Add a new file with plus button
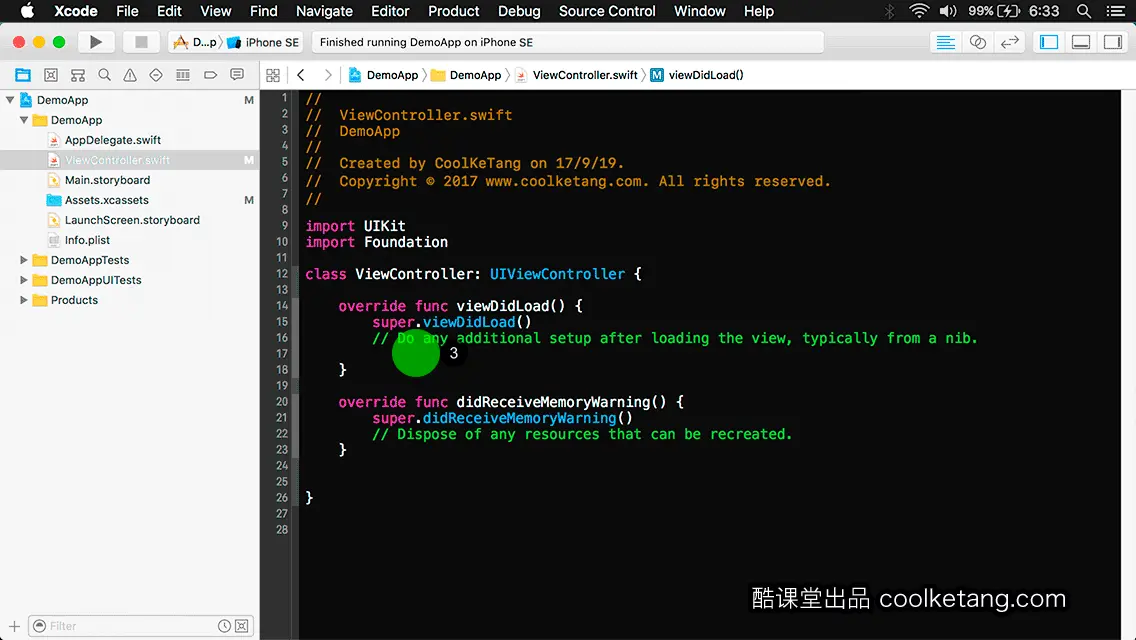This screenshot has height=640, width=1136. tap(14, 626)
